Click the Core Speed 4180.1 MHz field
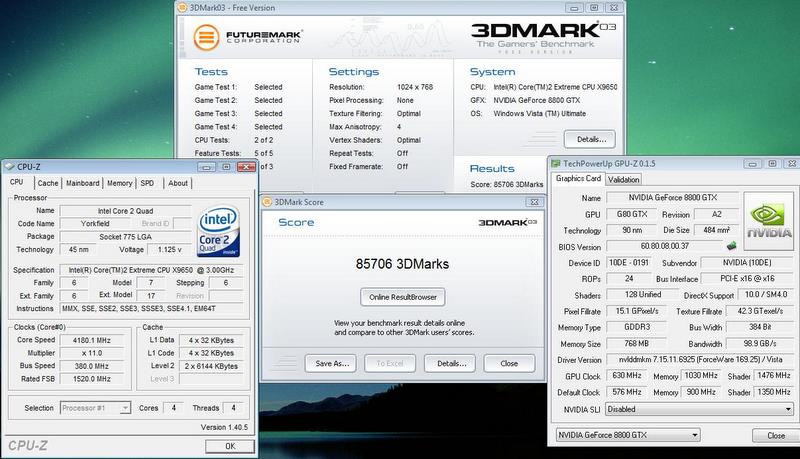 [92, 340]
